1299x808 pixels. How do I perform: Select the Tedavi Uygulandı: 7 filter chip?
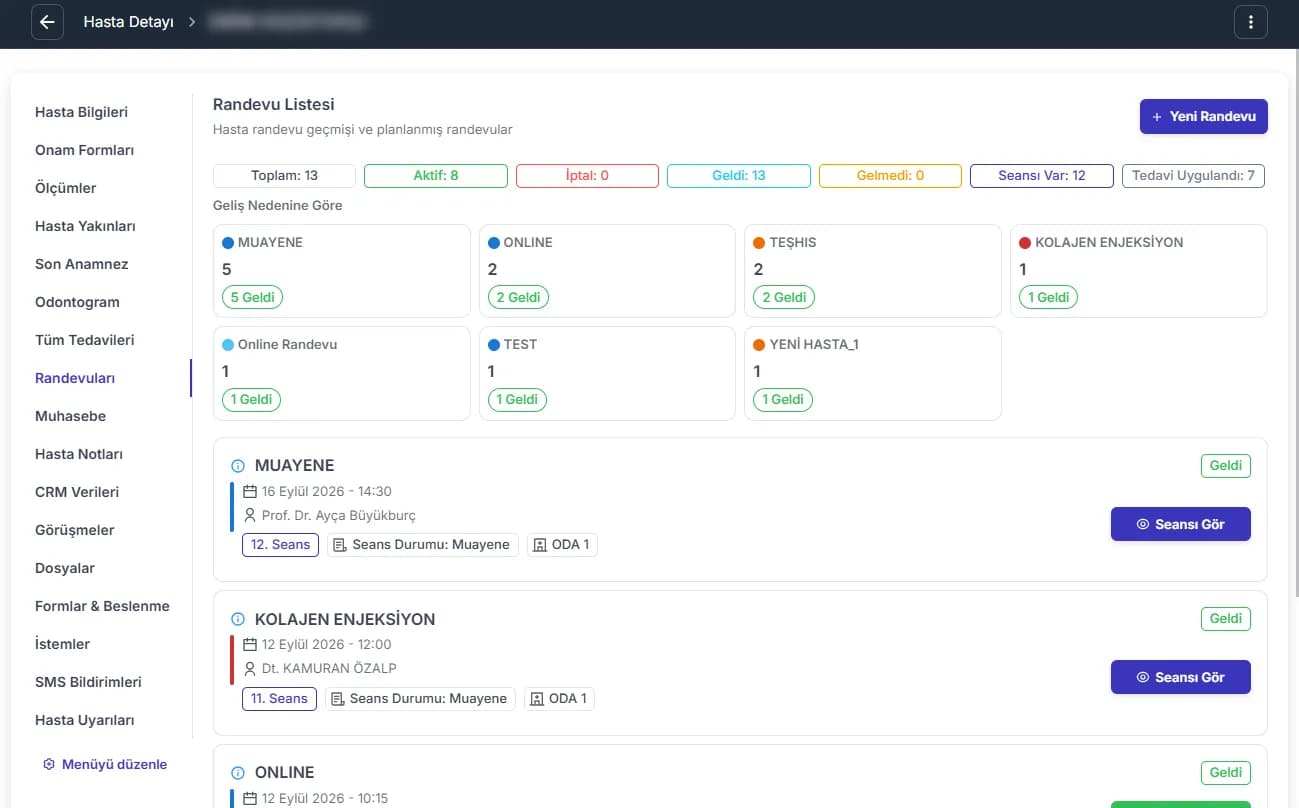click(1193, 176)
